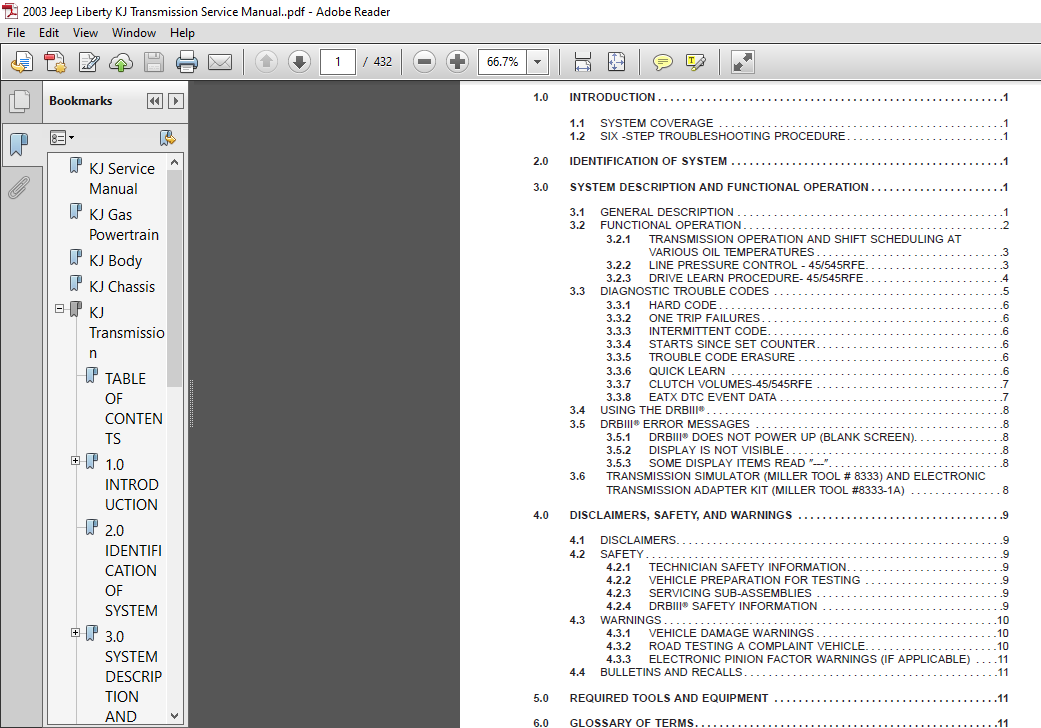Click the page number input field
The image size is (1041, 728).
tap(337, 62)
